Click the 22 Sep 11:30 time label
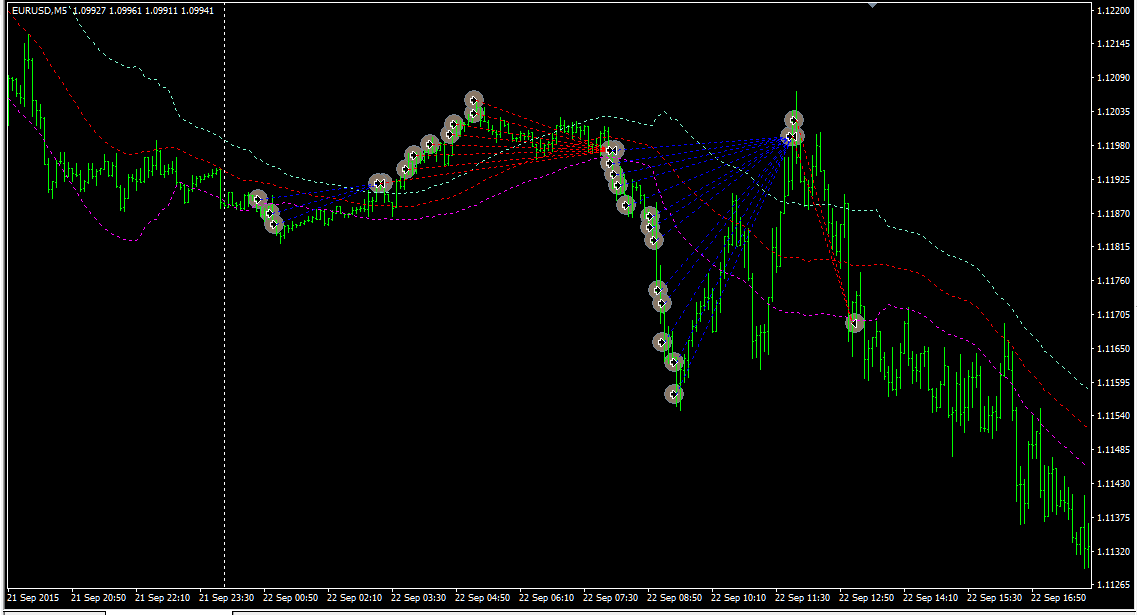The width and height of the screenshot is (1137, 615). tap(802, 598)
